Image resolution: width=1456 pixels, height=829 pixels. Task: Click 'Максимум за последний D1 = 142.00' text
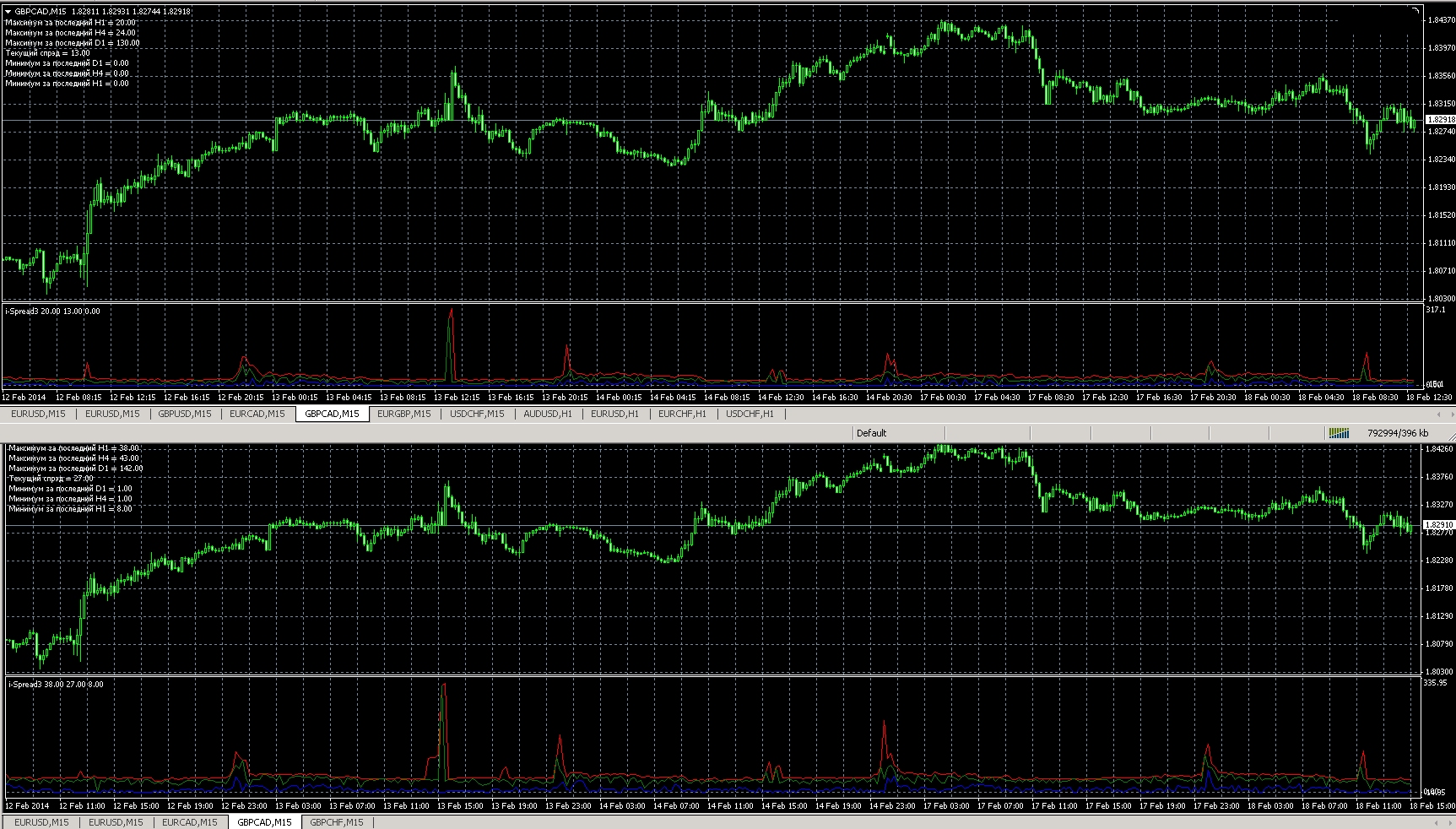click(x=76, y=469)
